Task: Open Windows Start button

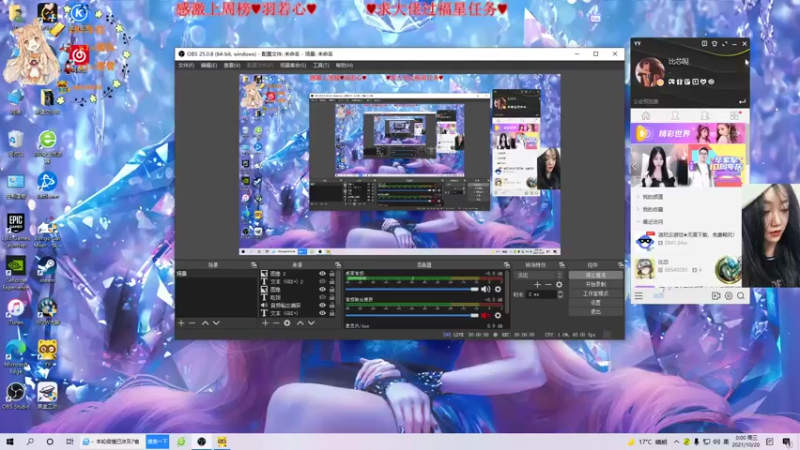Action: (x=10, y=441)
